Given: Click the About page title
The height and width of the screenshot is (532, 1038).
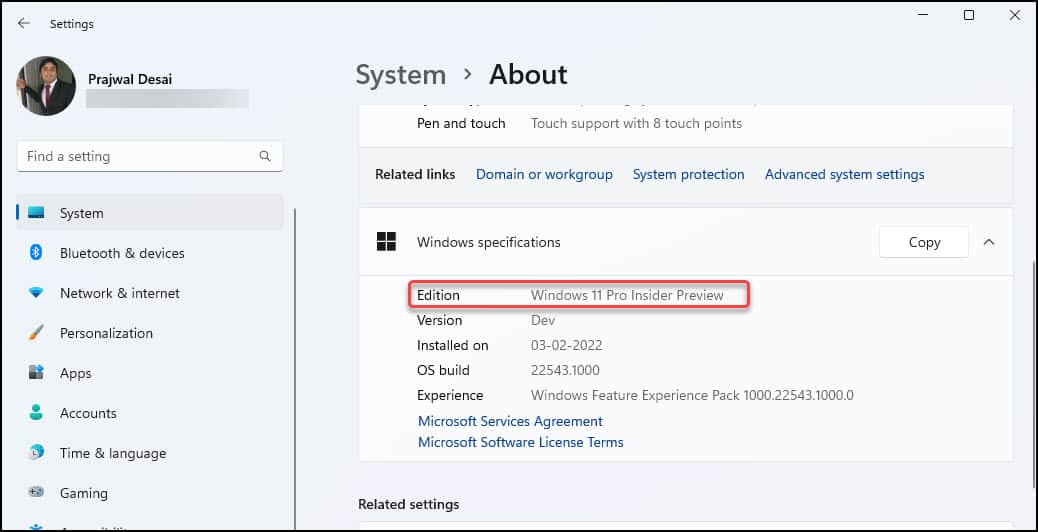Looking at the screenshot, I should [528, 75].
